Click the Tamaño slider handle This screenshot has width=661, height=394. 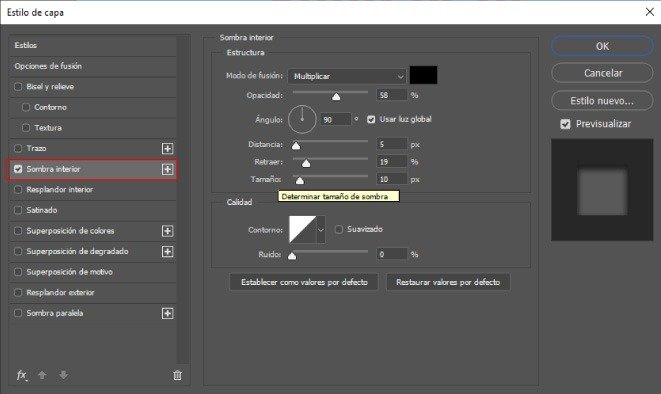click(x=299, y=181)
